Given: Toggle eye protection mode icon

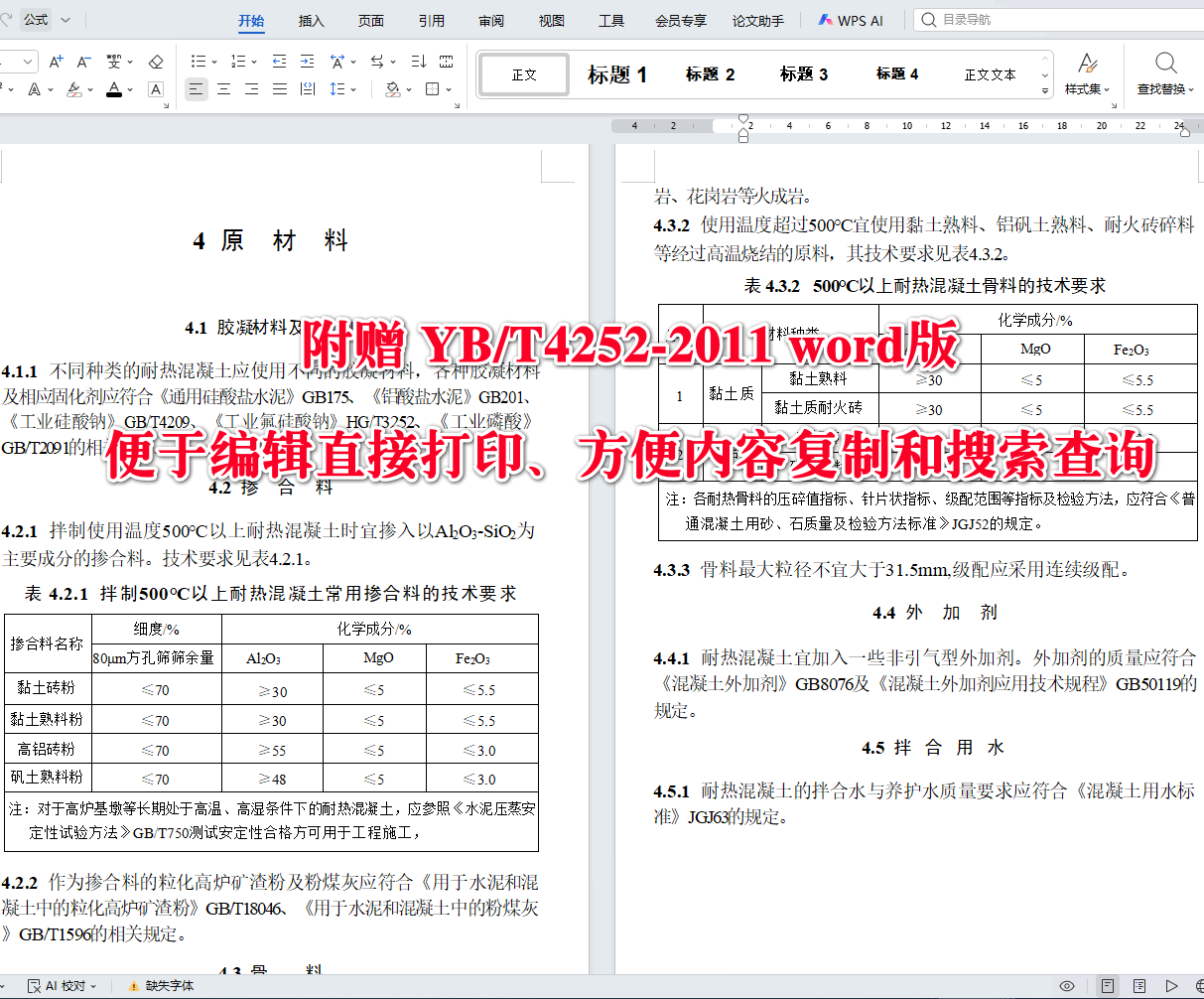Looking at the screenshot, I should click(1067, 986).
